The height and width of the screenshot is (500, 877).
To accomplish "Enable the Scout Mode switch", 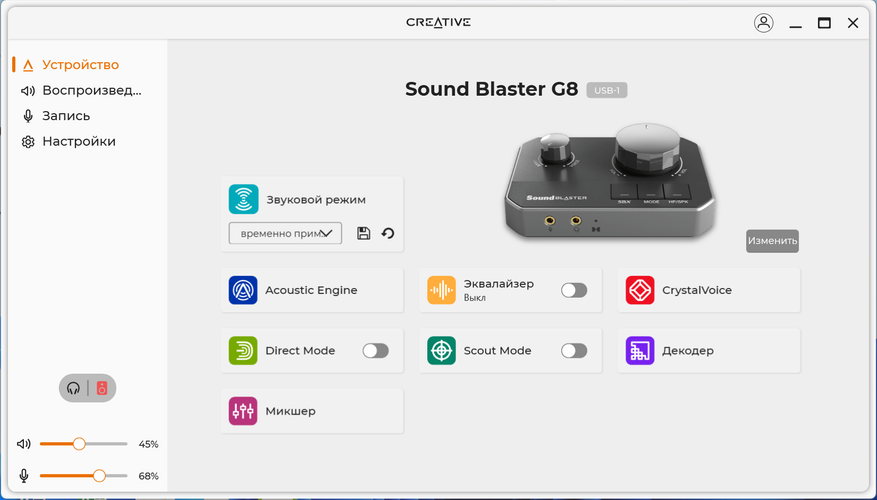I will point(574,351).
